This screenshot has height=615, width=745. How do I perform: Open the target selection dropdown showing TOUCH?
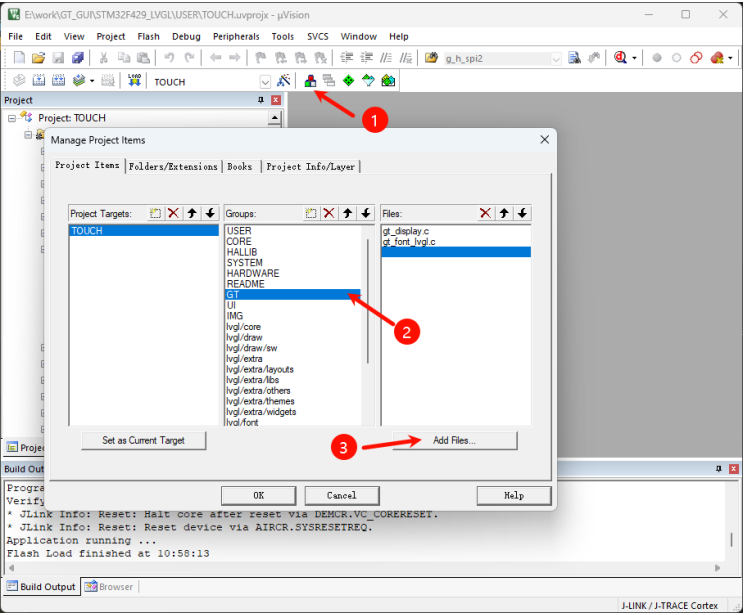[x=265, y=82]
